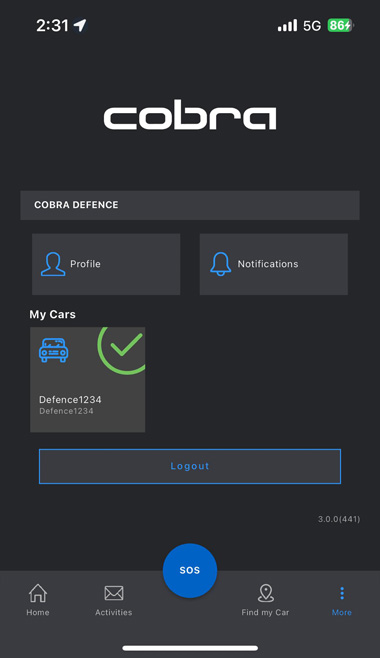Image resolution: width=380 pixels, height=658 pixels.
Task: Switch to the Activities tab label
Action: tap(114, 612)
